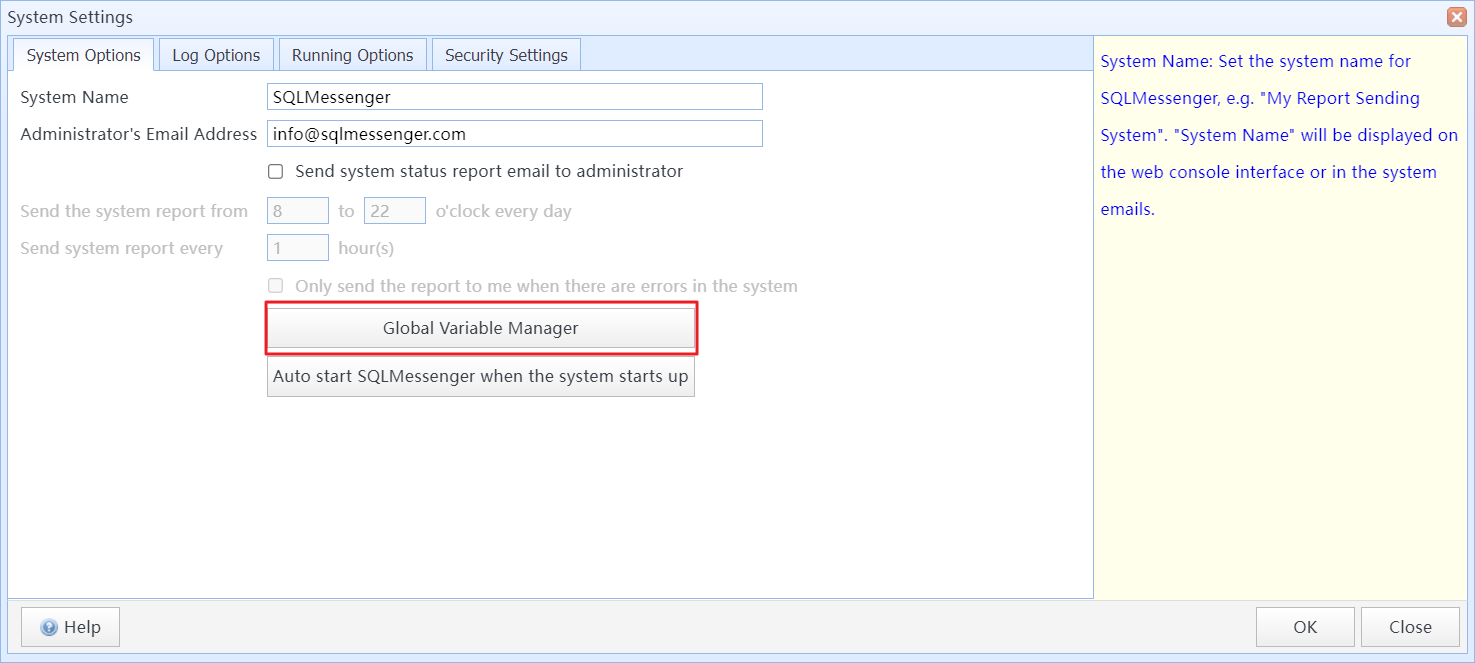Click the report end hour field showing 22

[395, 211]
